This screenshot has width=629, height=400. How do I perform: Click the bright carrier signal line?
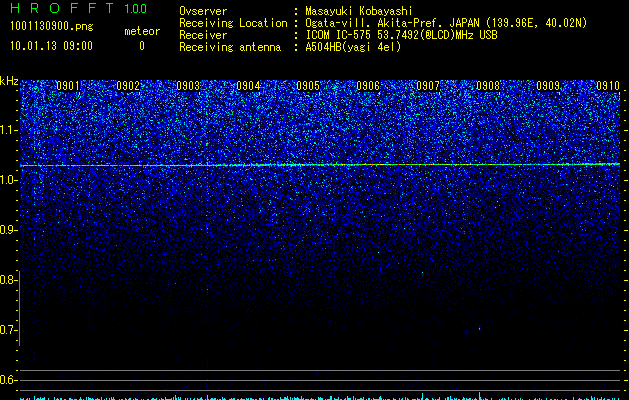(x=320, y=164)
